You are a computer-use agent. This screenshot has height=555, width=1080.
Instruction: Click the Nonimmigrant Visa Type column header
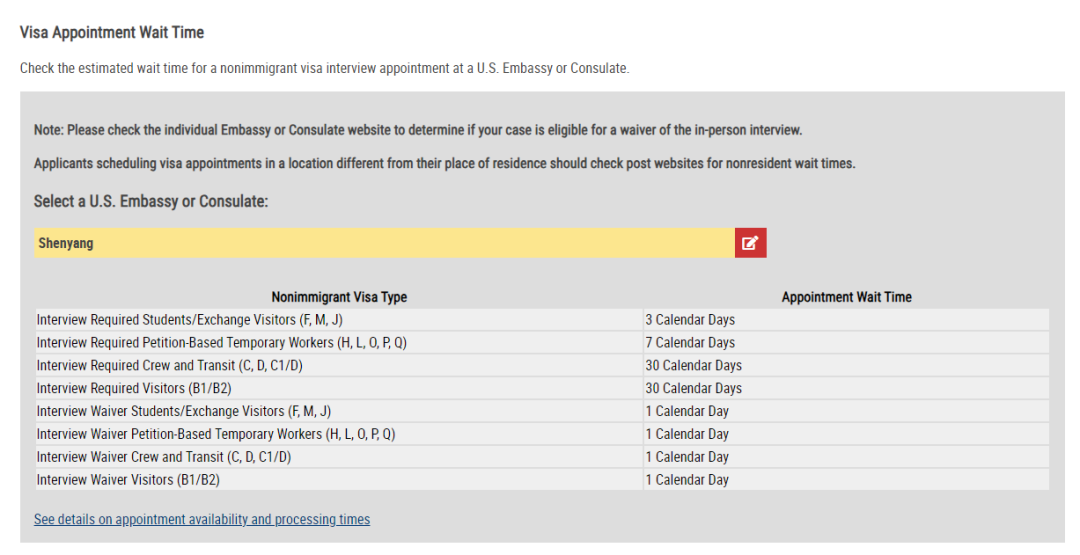tap(339, 297)
